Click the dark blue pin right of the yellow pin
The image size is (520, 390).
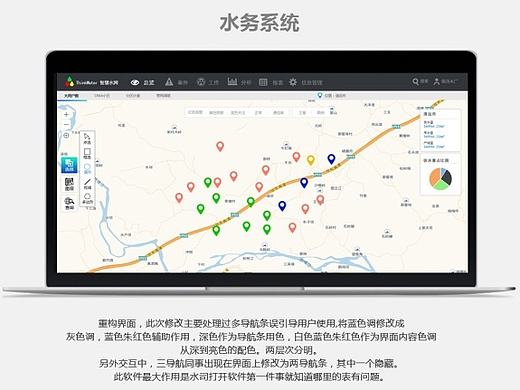pos(331,159)
